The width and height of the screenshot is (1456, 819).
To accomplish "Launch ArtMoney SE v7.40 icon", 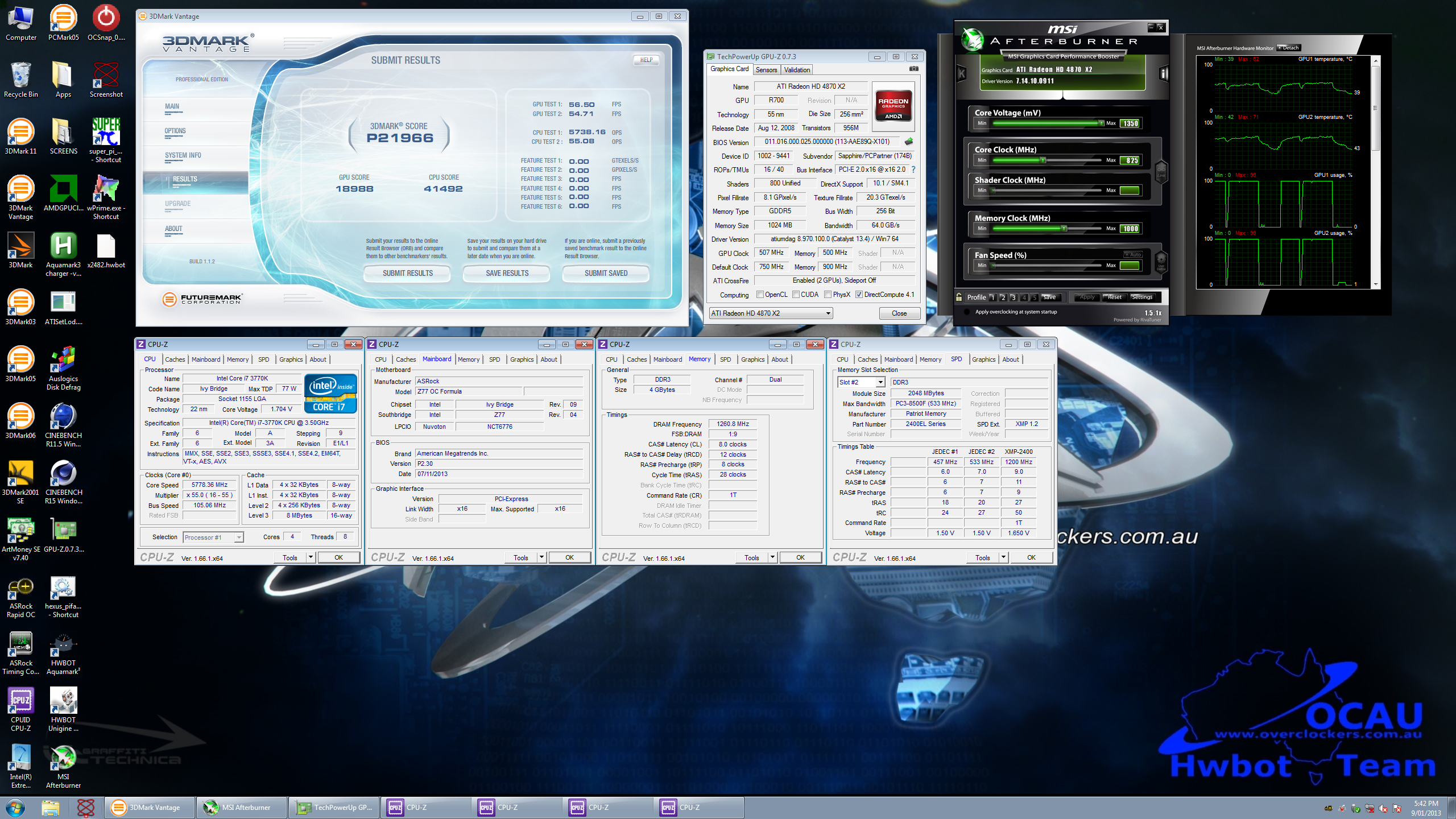I will 21,538.
